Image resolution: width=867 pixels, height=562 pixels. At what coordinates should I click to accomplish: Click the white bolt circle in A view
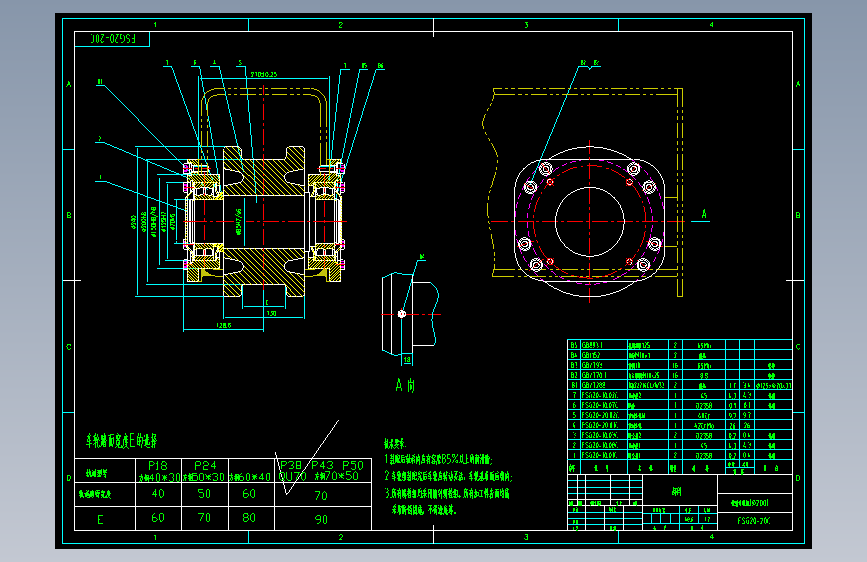pos(402,314)
